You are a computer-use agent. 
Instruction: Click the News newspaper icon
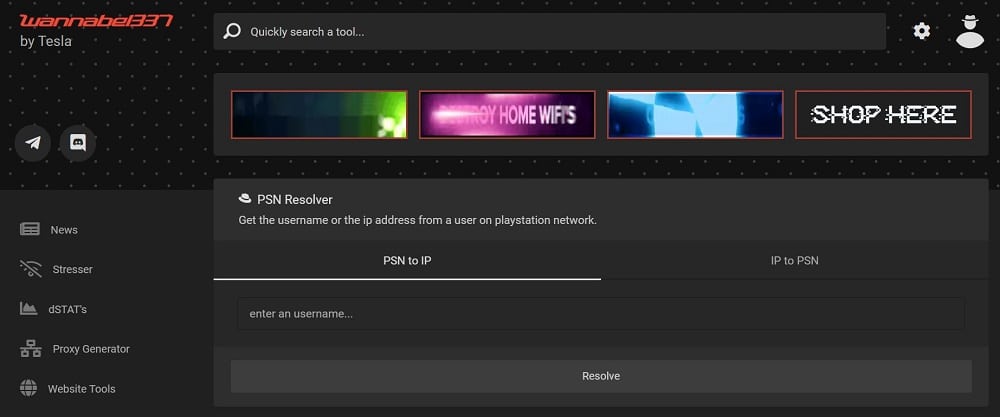(x=29, y=230)
